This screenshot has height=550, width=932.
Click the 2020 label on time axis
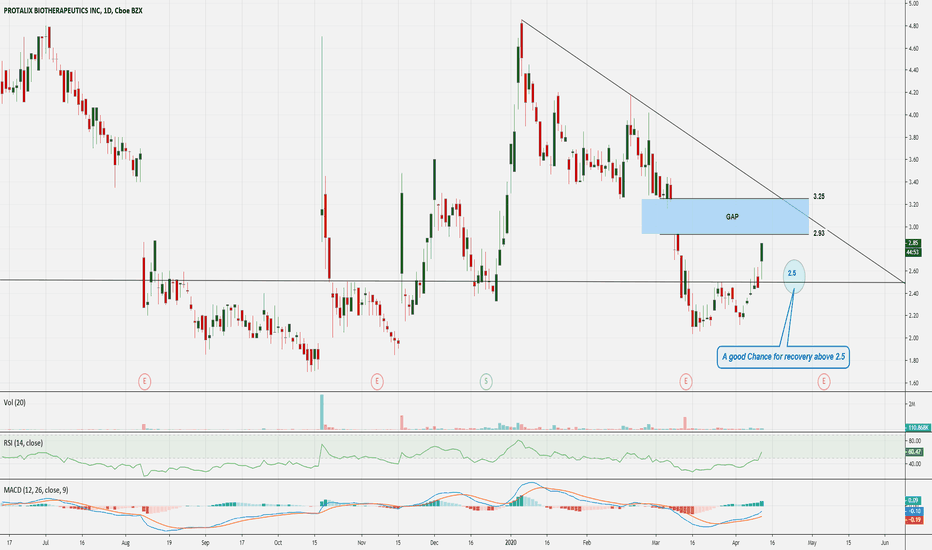[x=511, y=543]
